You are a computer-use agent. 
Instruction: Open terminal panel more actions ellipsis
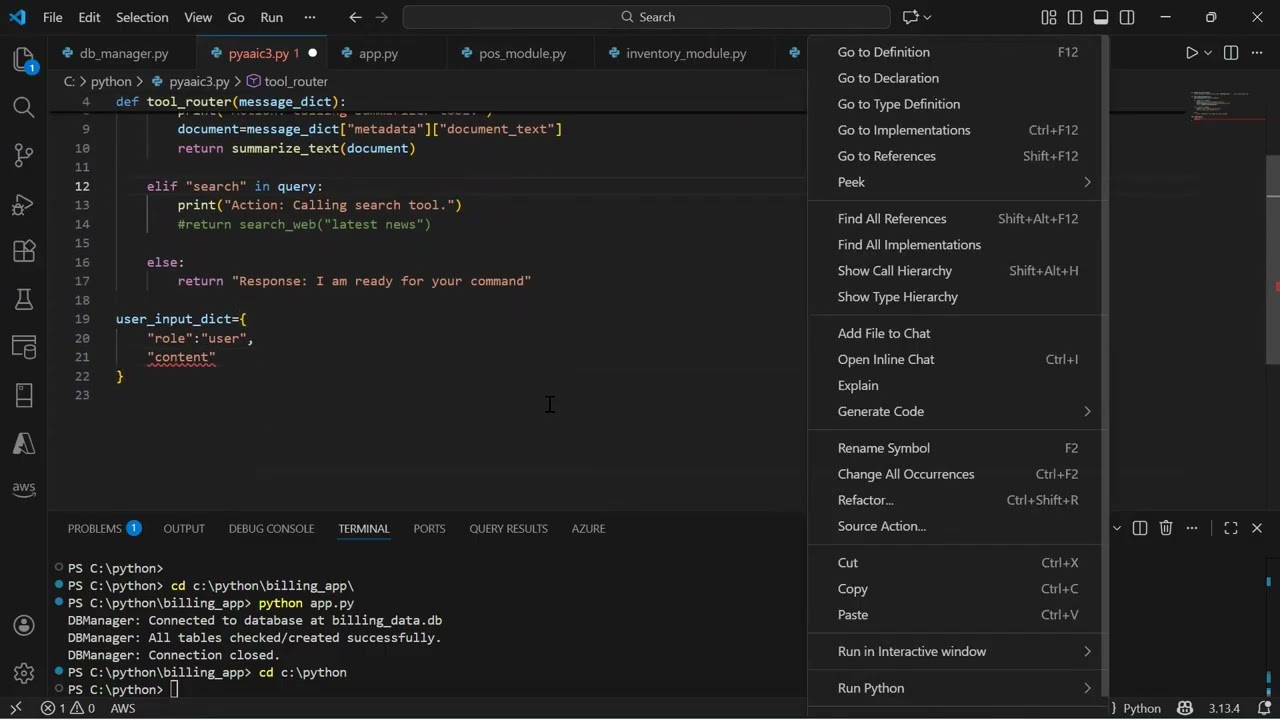pos(1192,528)
